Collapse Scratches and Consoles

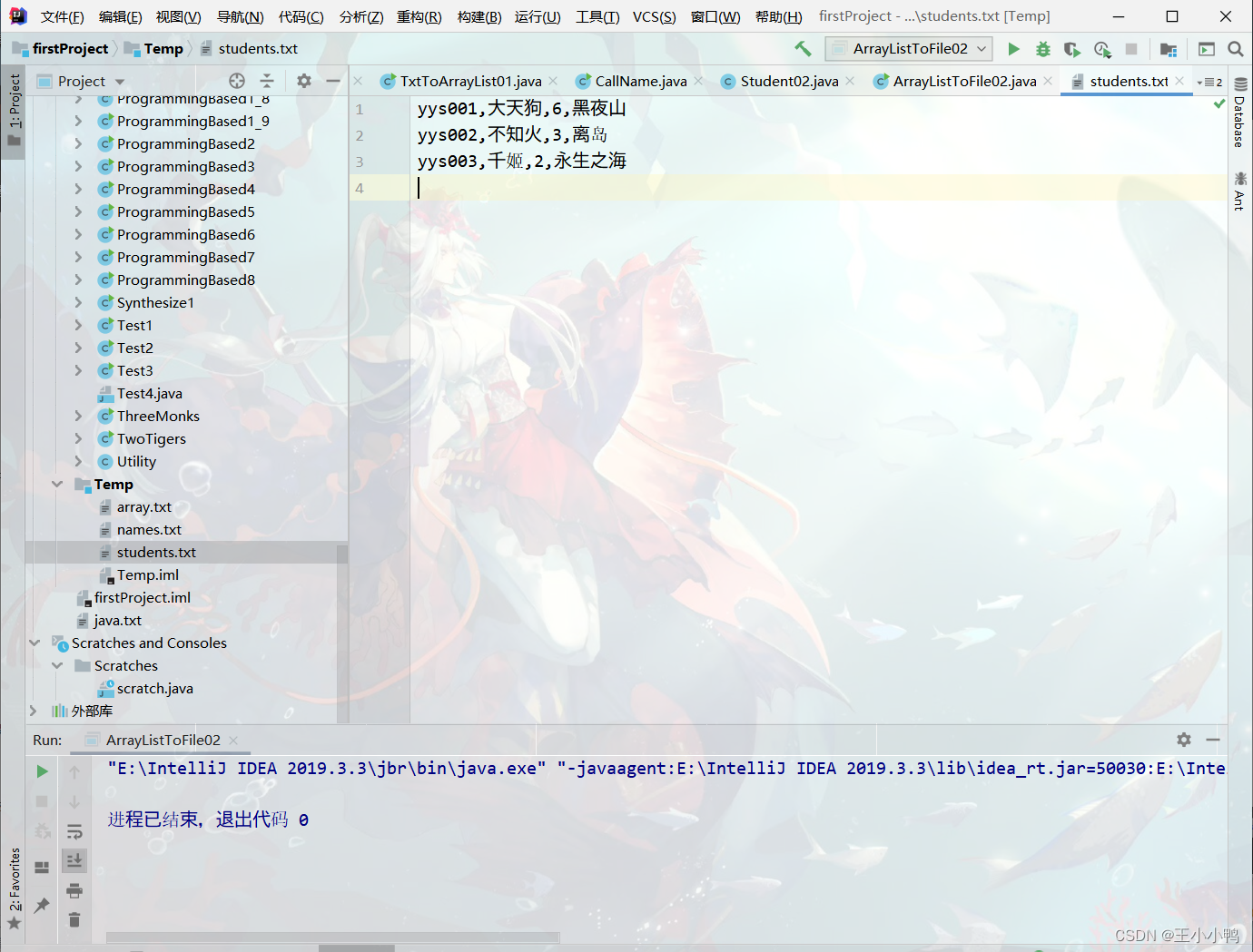[x=35, y=643]
